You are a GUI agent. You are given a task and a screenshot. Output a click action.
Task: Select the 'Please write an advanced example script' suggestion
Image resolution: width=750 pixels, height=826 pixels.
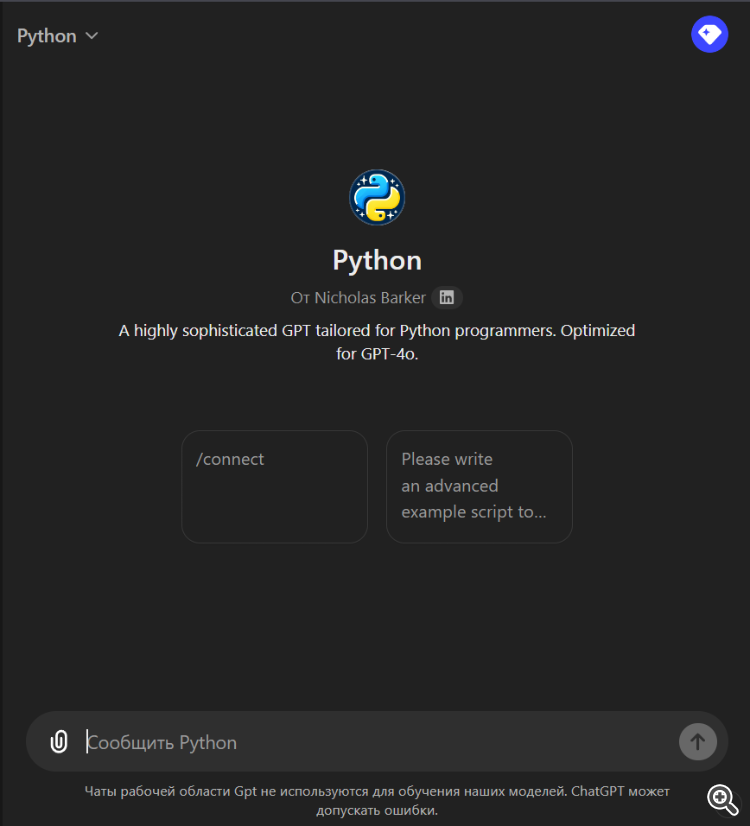coord(479,487)
